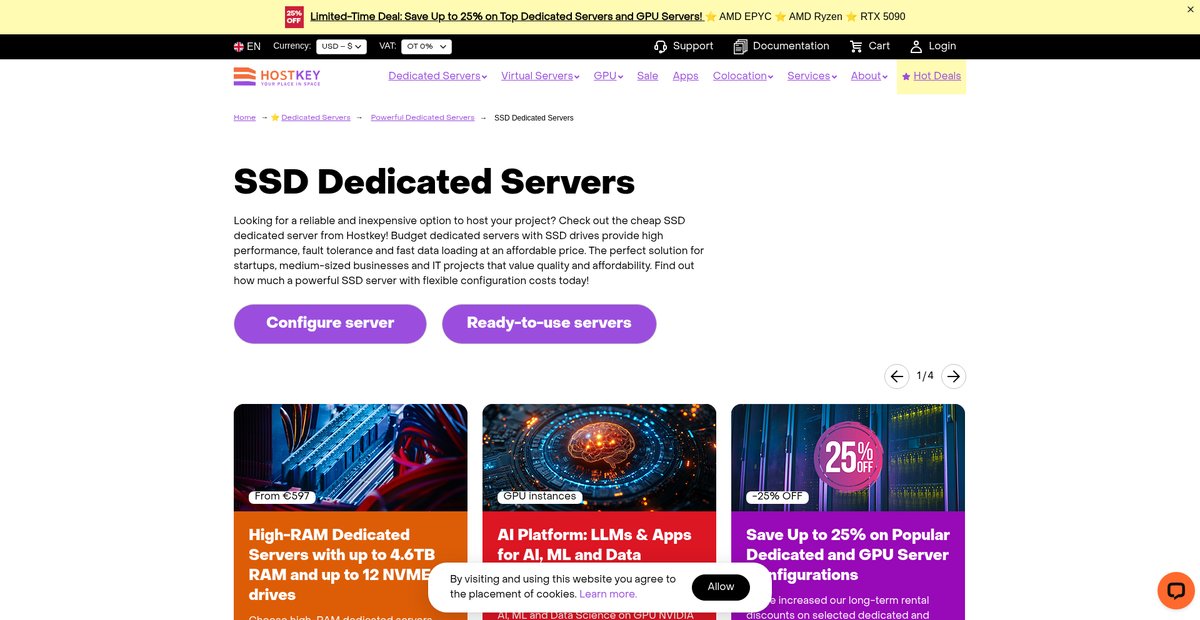1200x620 pixels.
Task: Open the 25% OFF servers card image
Action: click(x=848, y=458)
